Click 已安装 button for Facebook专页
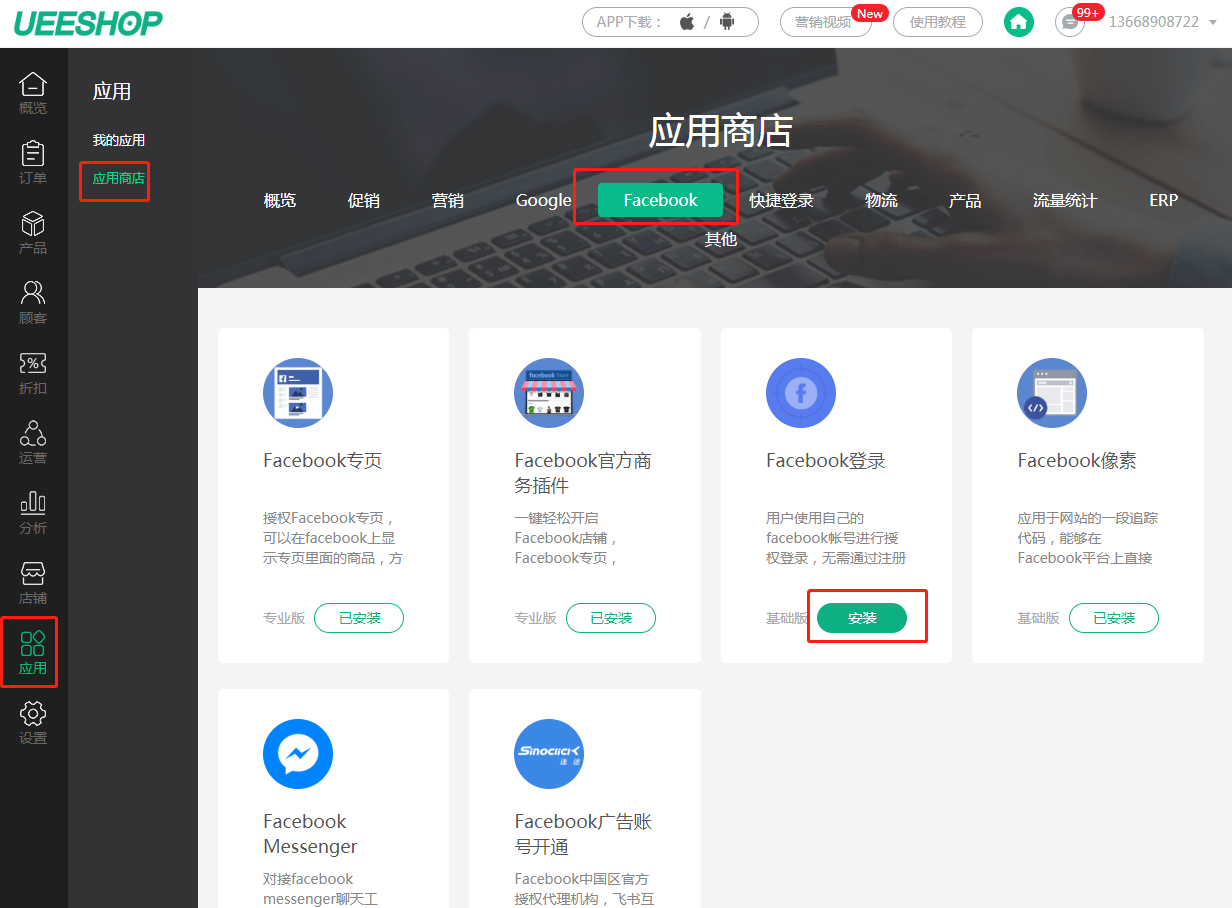The height and width of the screenshot is (908, 1232). point(359,618)
